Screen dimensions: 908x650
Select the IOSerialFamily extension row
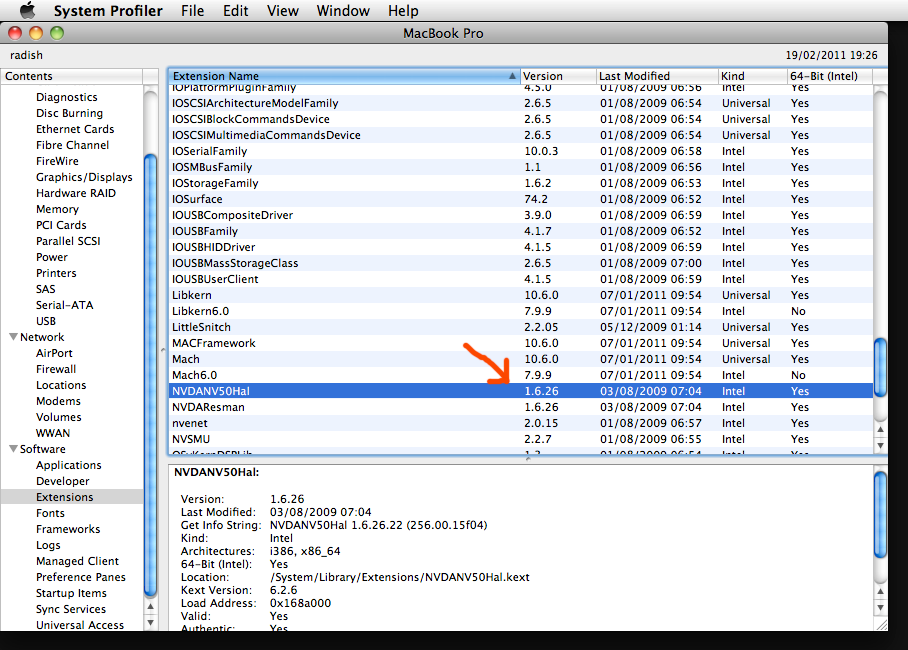(x=521, y=151)
